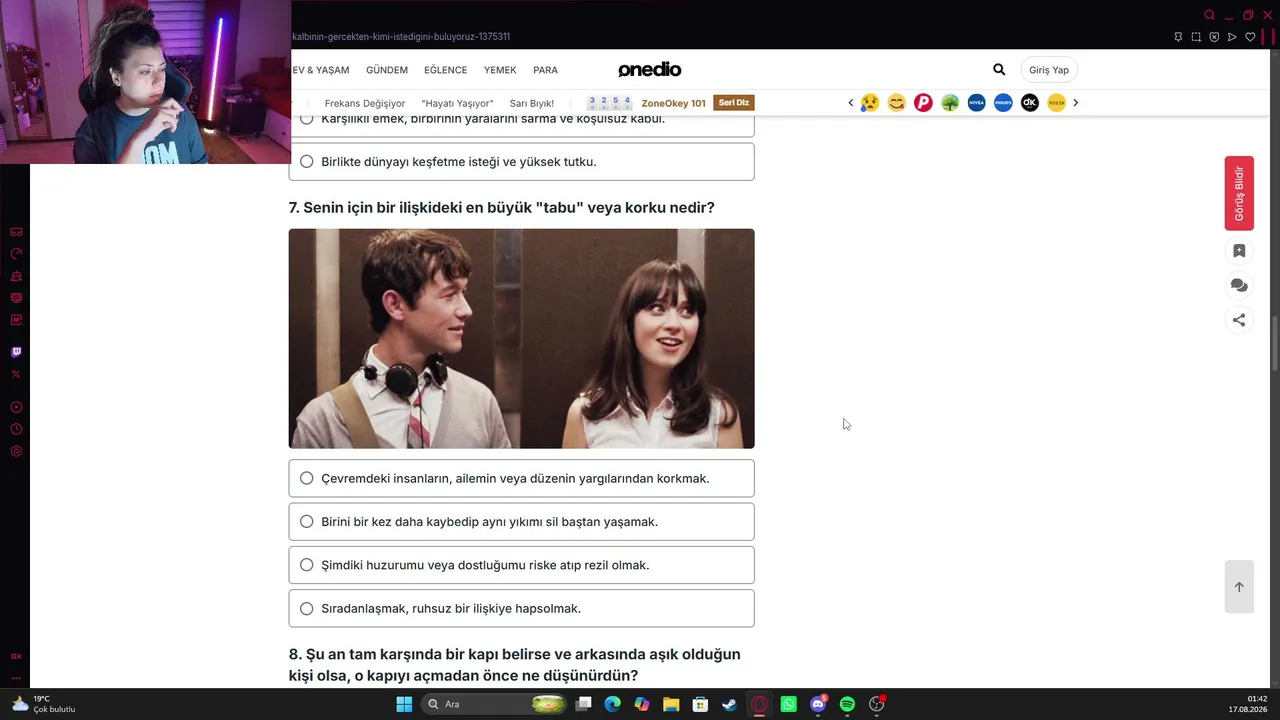Click the Windows Start button
The height and width of the screenshot is (720, 1280).
(x=404, y=704)
